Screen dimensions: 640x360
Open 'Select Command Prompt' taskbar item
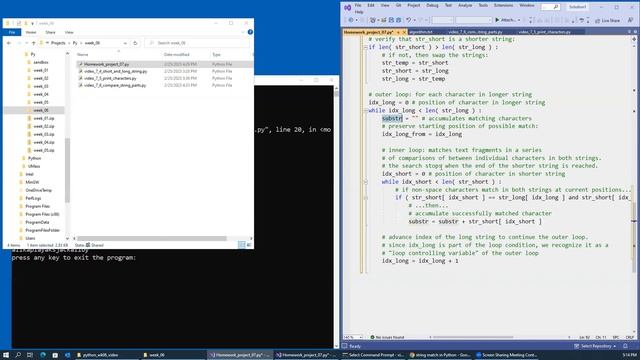pyautogui.click(x=372, y=355)
